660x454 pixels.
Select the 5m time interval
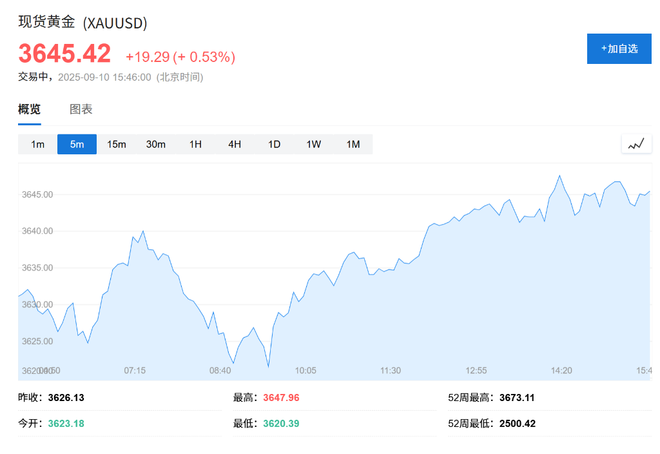point(77,145)
